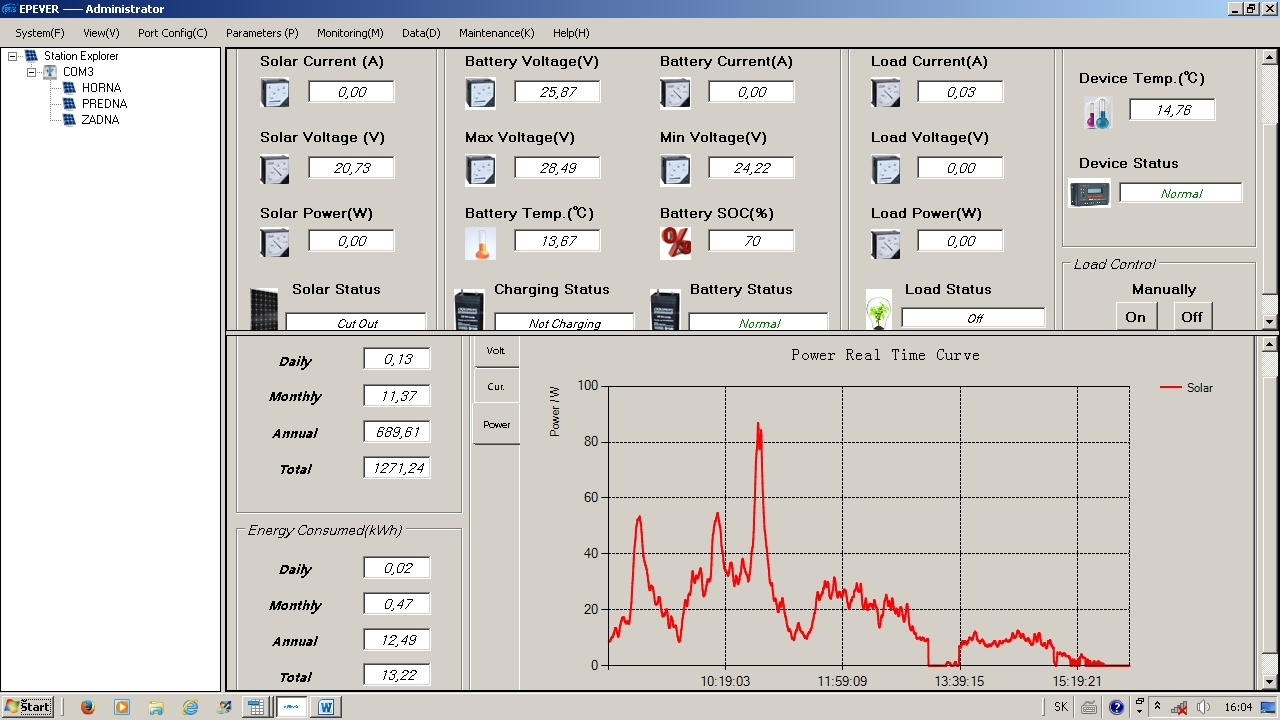Open the Parameters(P) menu

pyautogui.click(x=262, y=33)
